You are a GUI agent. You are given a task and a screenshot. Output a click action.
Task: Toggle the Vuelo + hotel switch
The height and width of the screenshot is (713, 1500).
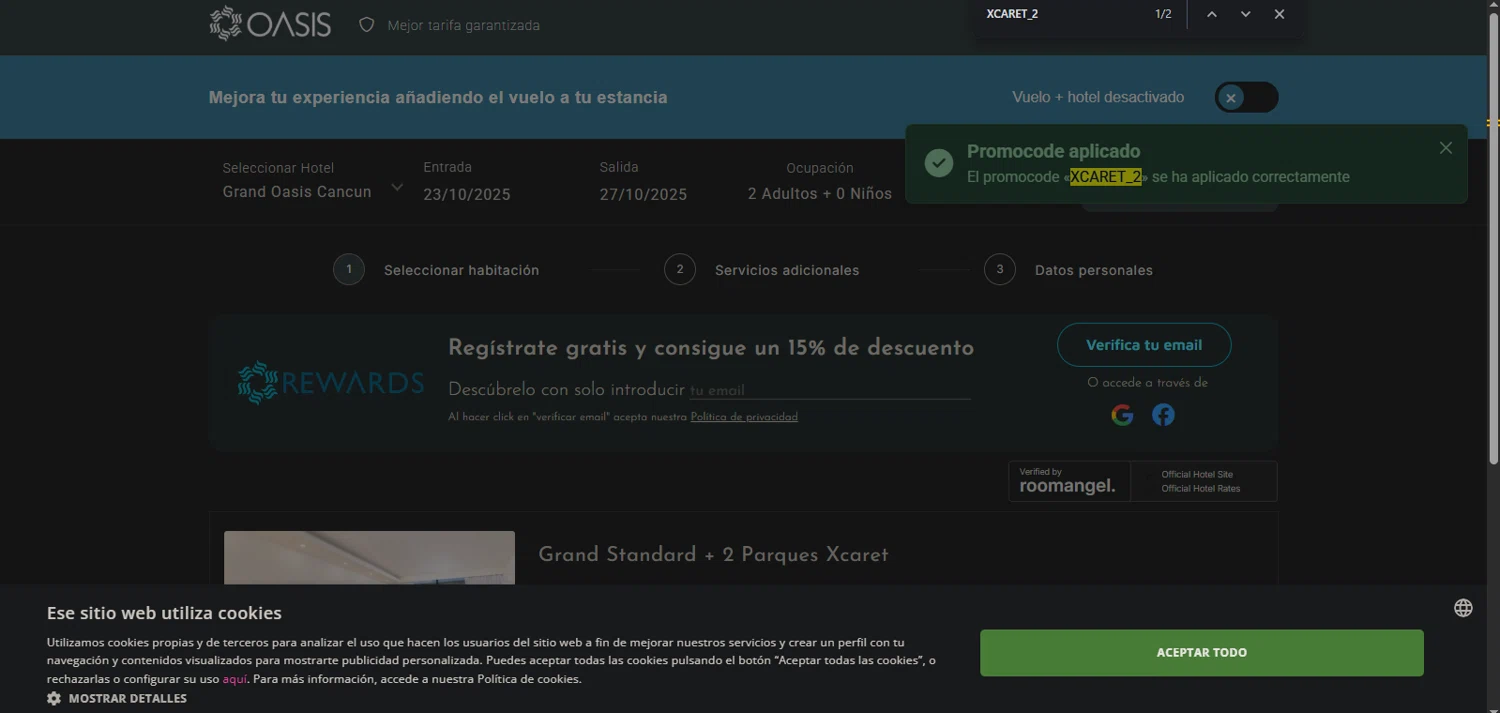tap(1246, 97)
